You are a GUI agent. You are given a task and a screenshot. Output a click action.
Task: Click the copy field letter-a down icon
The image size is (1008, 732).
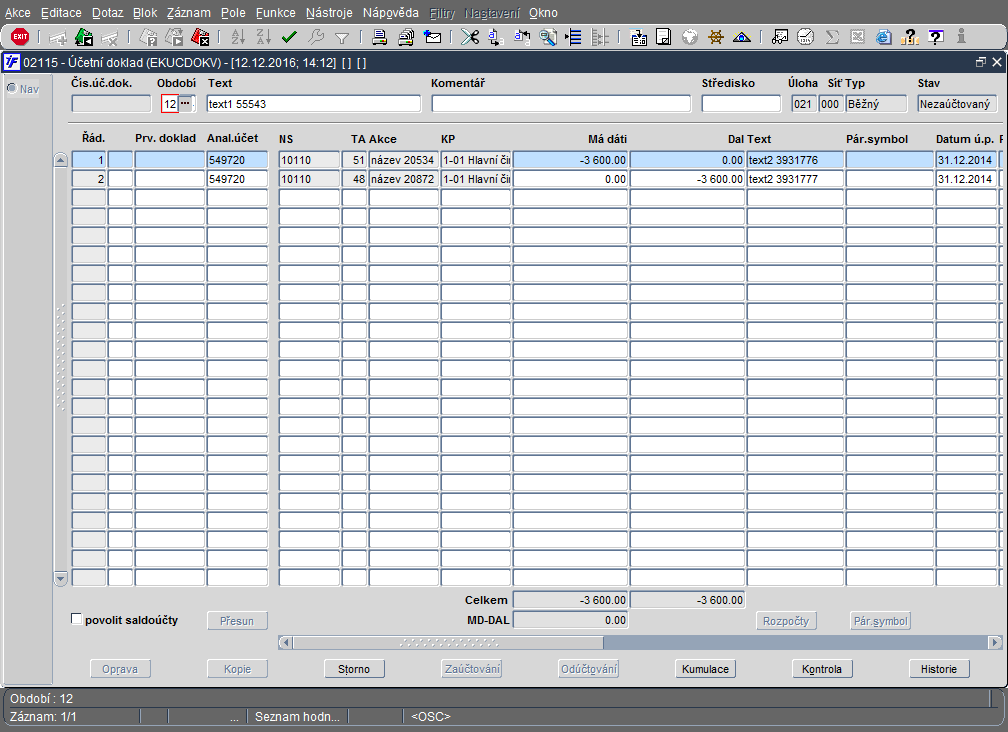tap(495, 37)
